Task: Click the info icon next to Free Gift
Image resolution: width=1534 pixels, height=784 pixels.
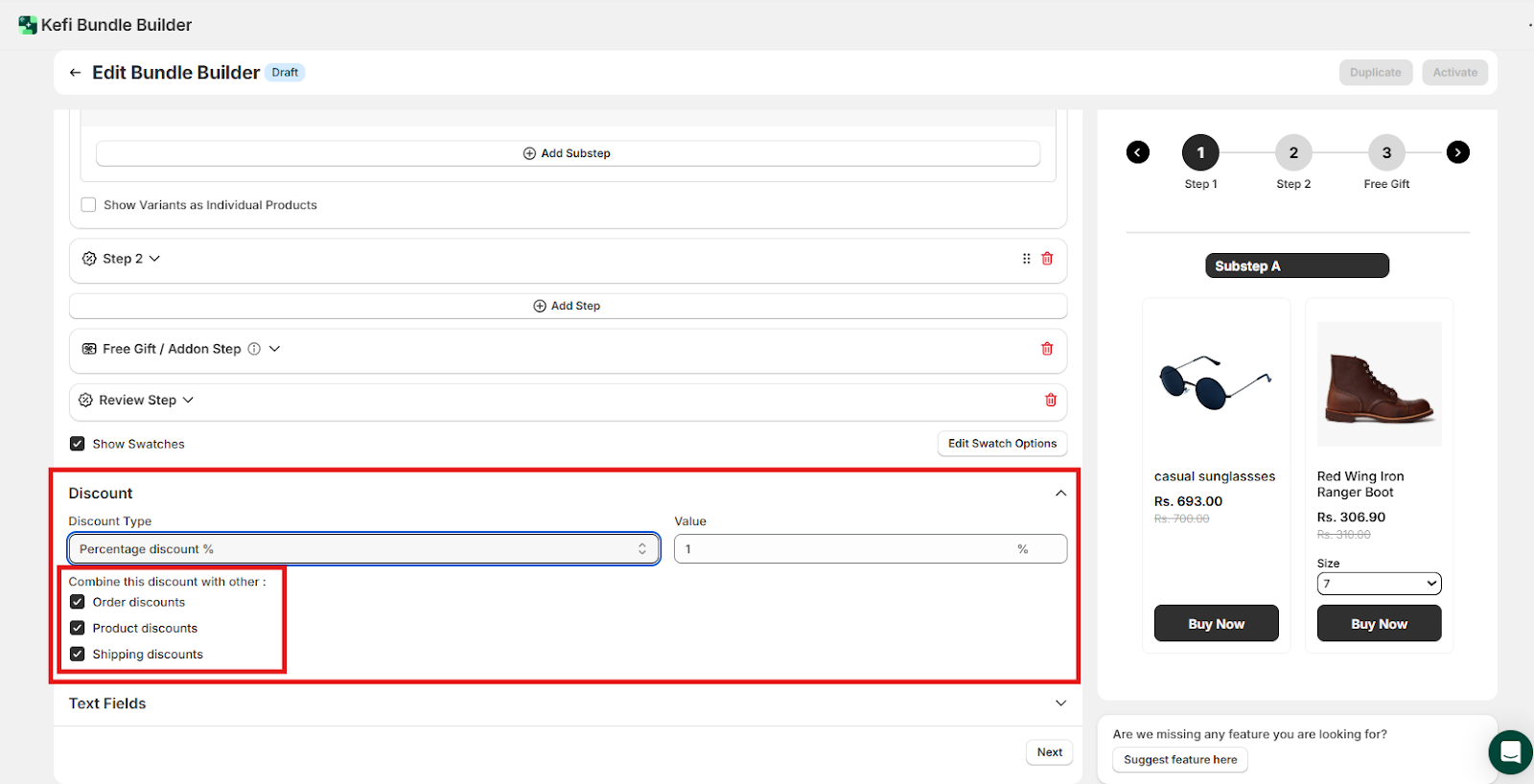Action: (254, 349)
